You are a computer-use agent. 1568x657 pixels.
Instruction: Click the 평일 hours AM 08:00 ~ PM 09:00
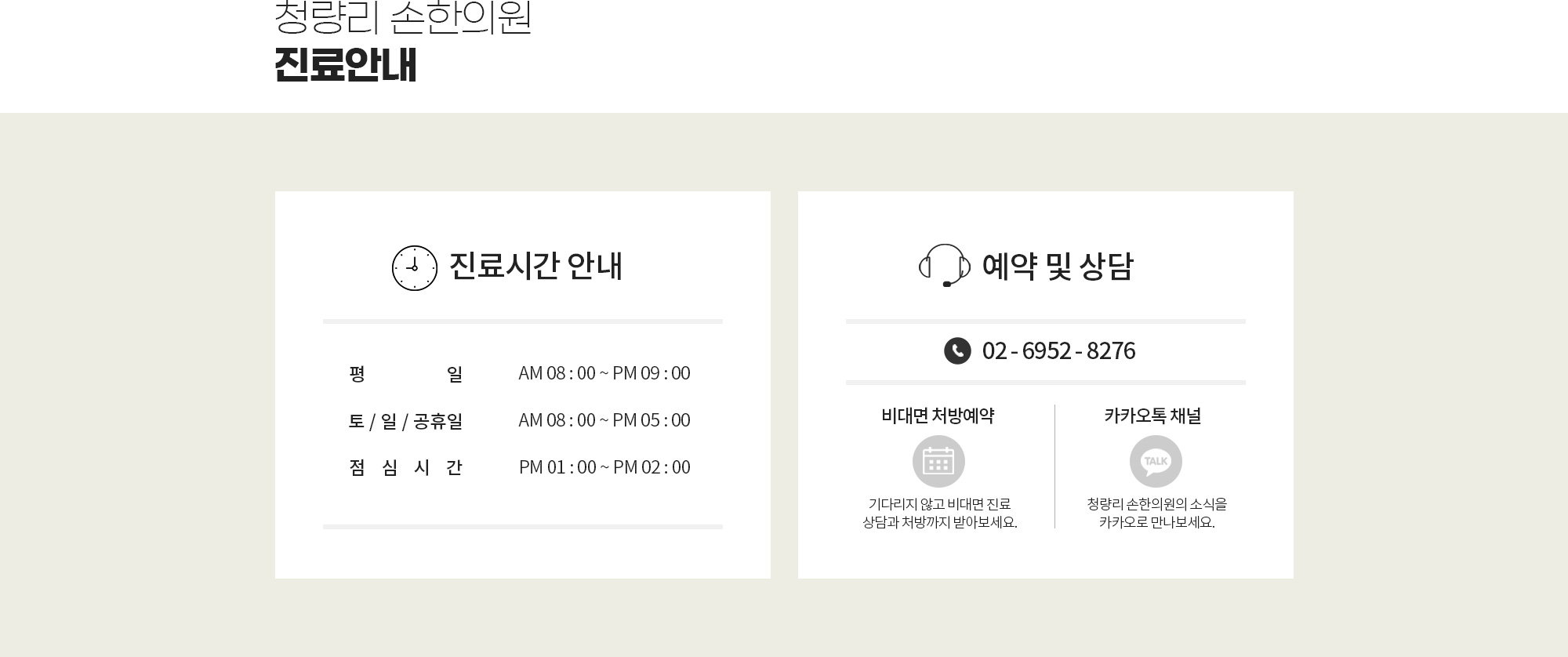604,373
